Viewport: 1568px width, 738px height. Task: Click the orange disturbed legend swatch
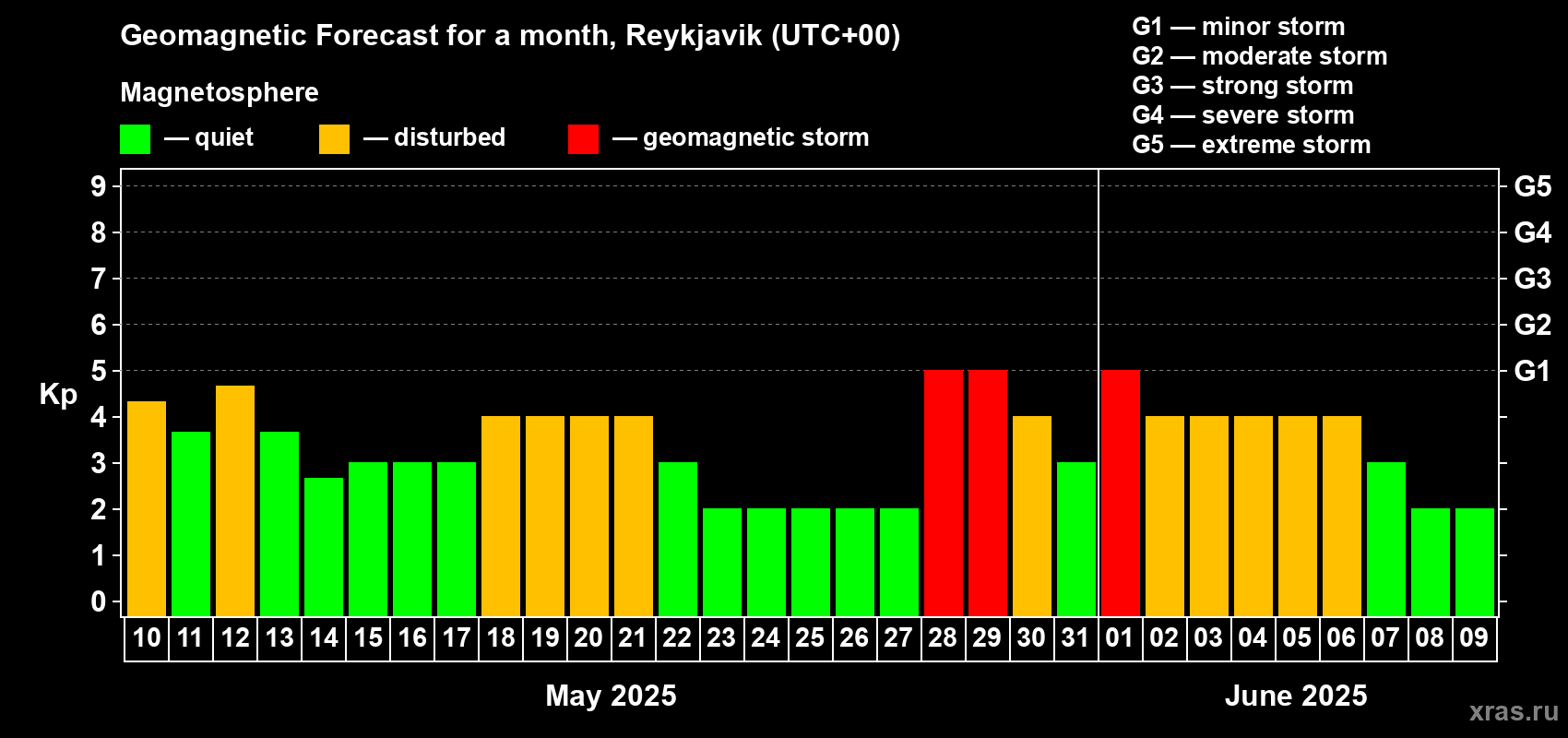(x=335, y=139)
